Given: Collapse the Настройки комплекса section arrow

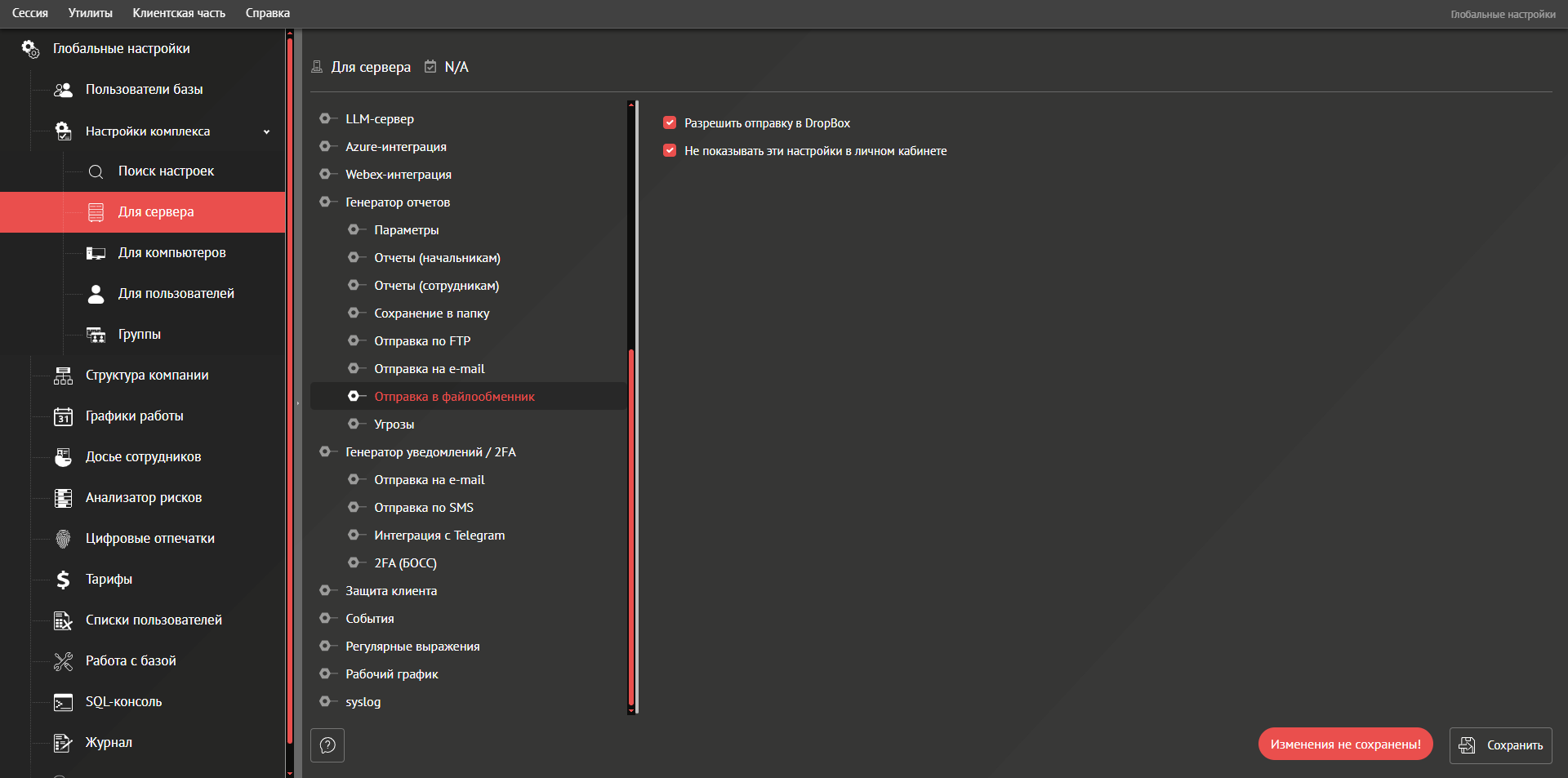Looking at the screenshot, I should pos(266,131).
